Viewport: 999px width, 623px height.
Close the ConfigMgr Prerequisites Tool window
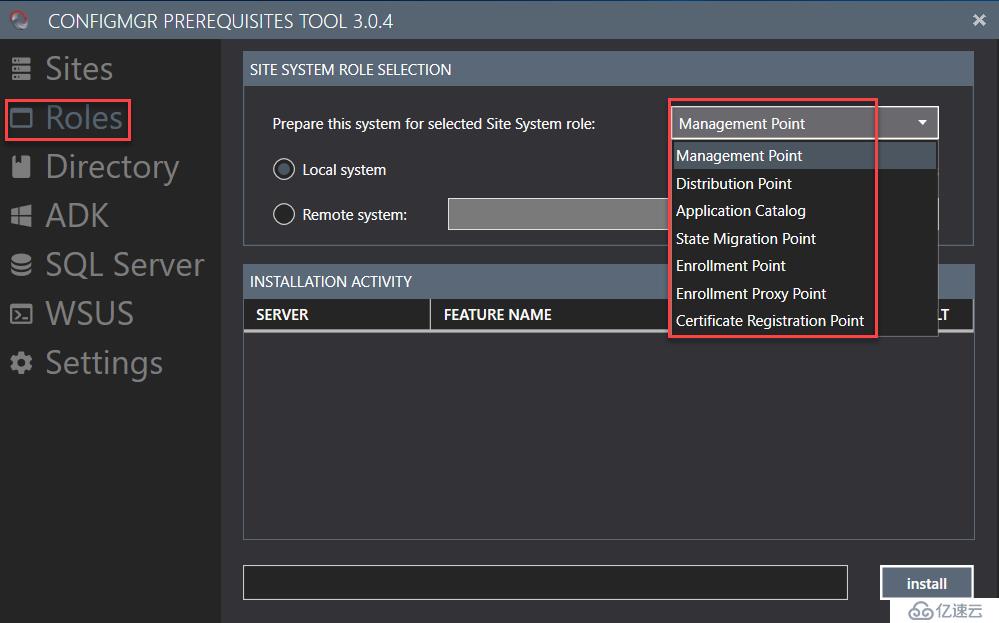pyautogui.click(x=979, y=20)
